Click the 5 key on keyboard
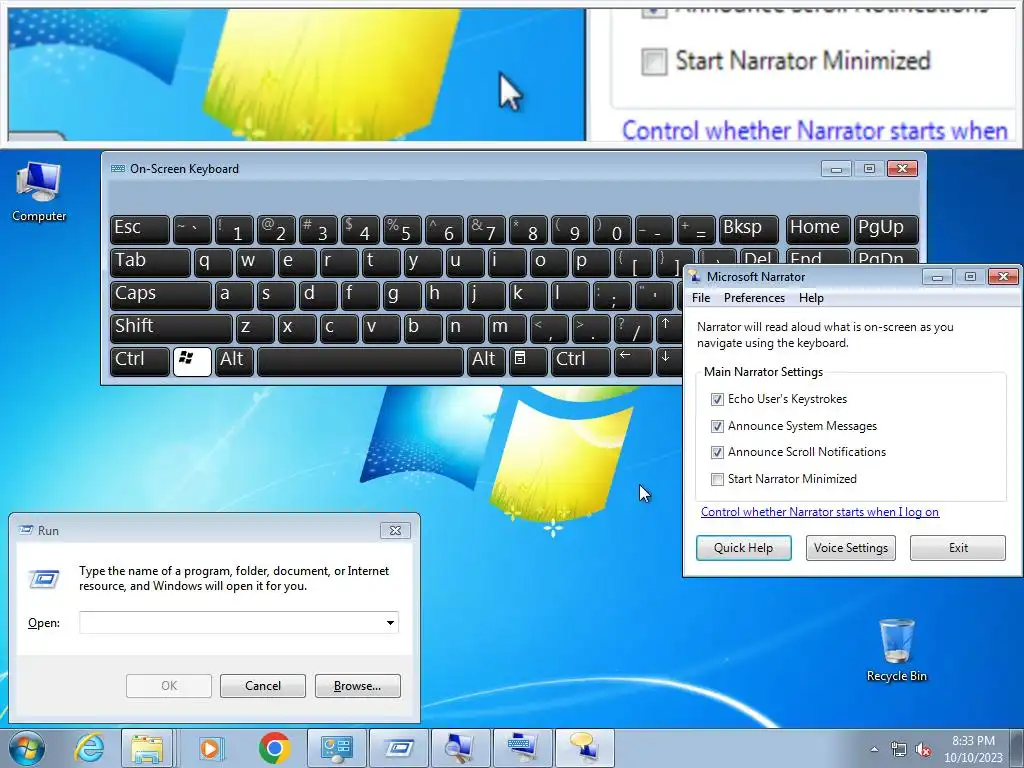The height and width of the screenshot is (768, 1024). click(x=402, y=229)
